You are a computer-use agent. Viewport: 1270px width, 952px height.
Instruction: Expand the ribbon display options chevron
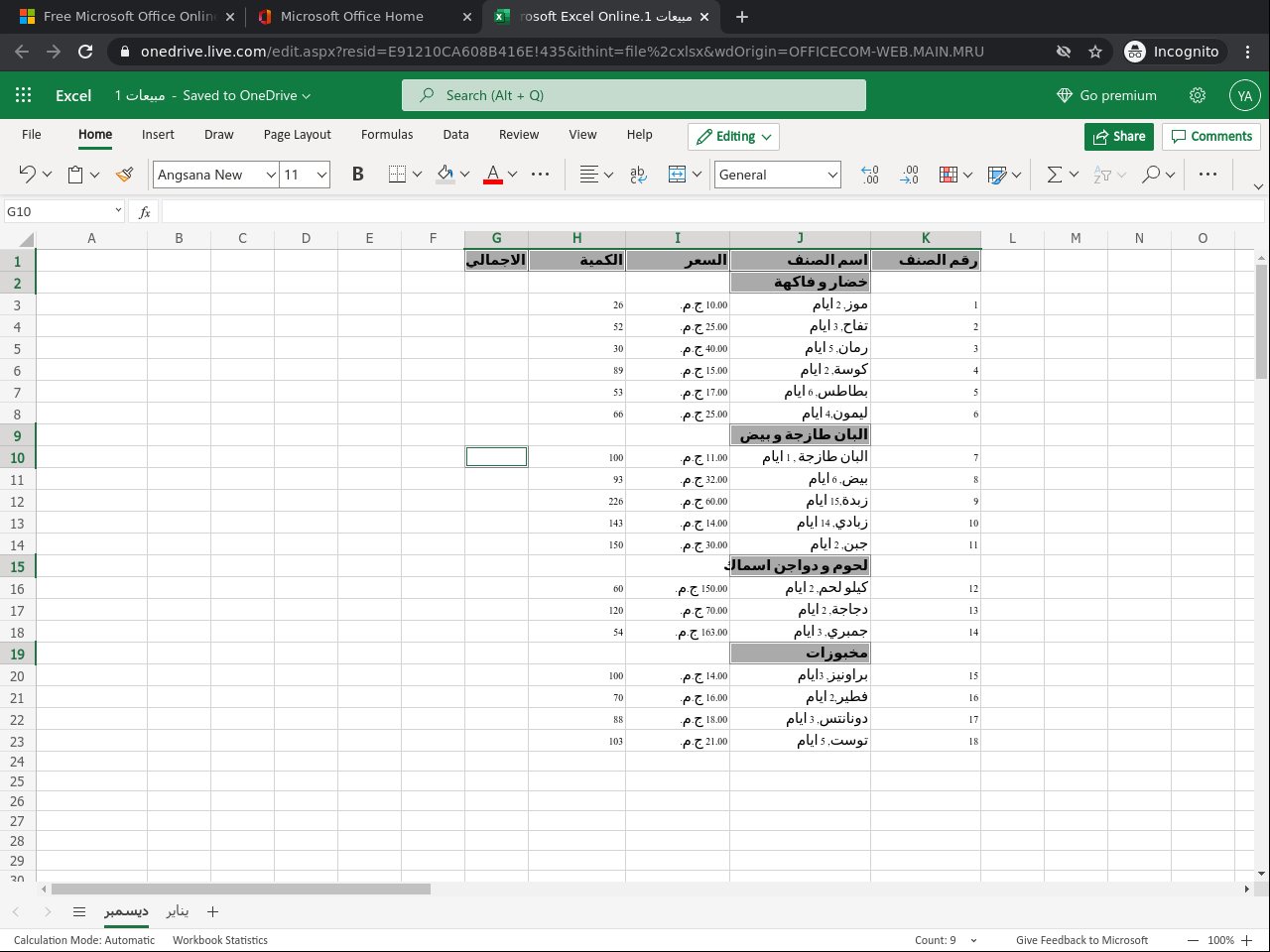point(1258,186)
